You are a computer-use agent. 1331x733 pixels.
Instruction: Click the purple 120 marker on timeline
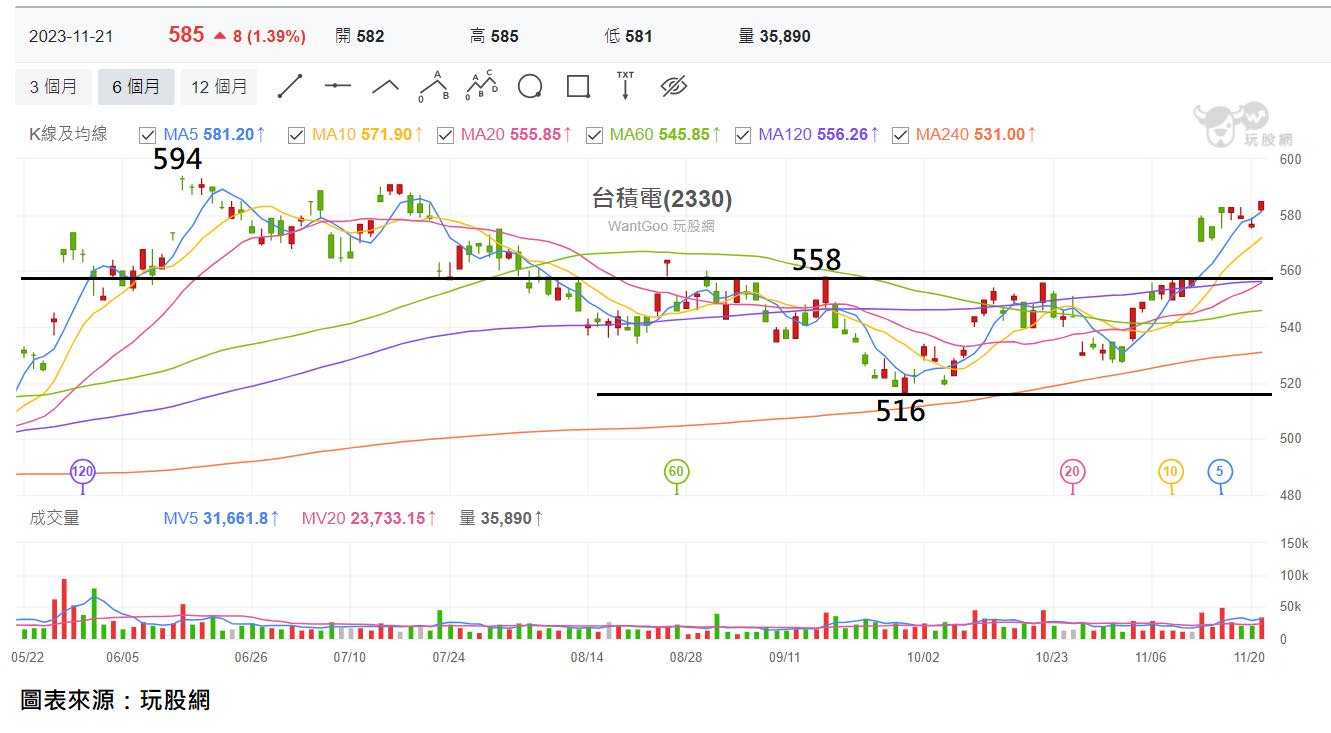point(82,471)
